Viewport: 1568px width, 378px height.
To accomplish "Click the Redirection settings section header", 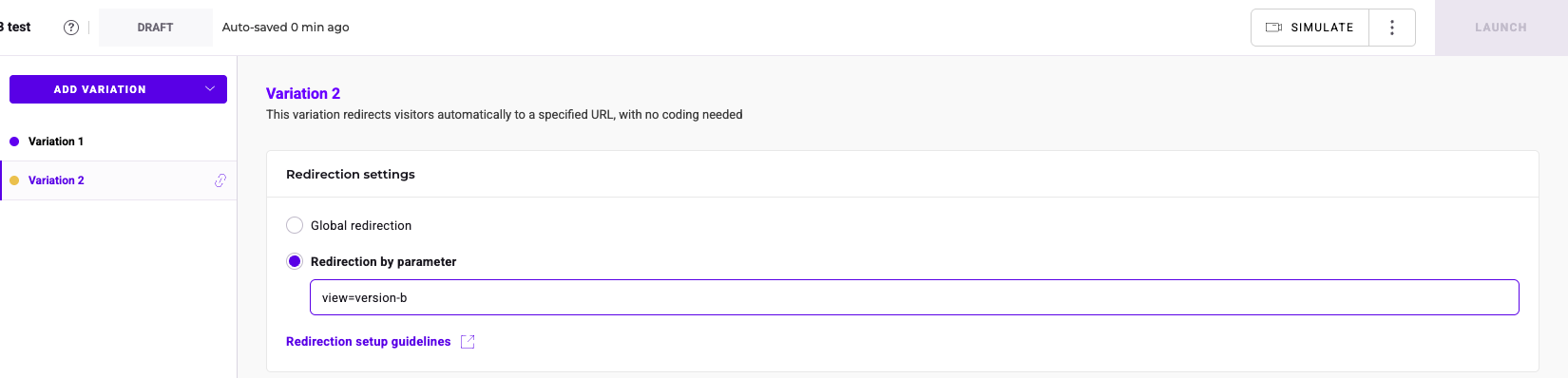I will pyautogui.click(x=351, y=174).
